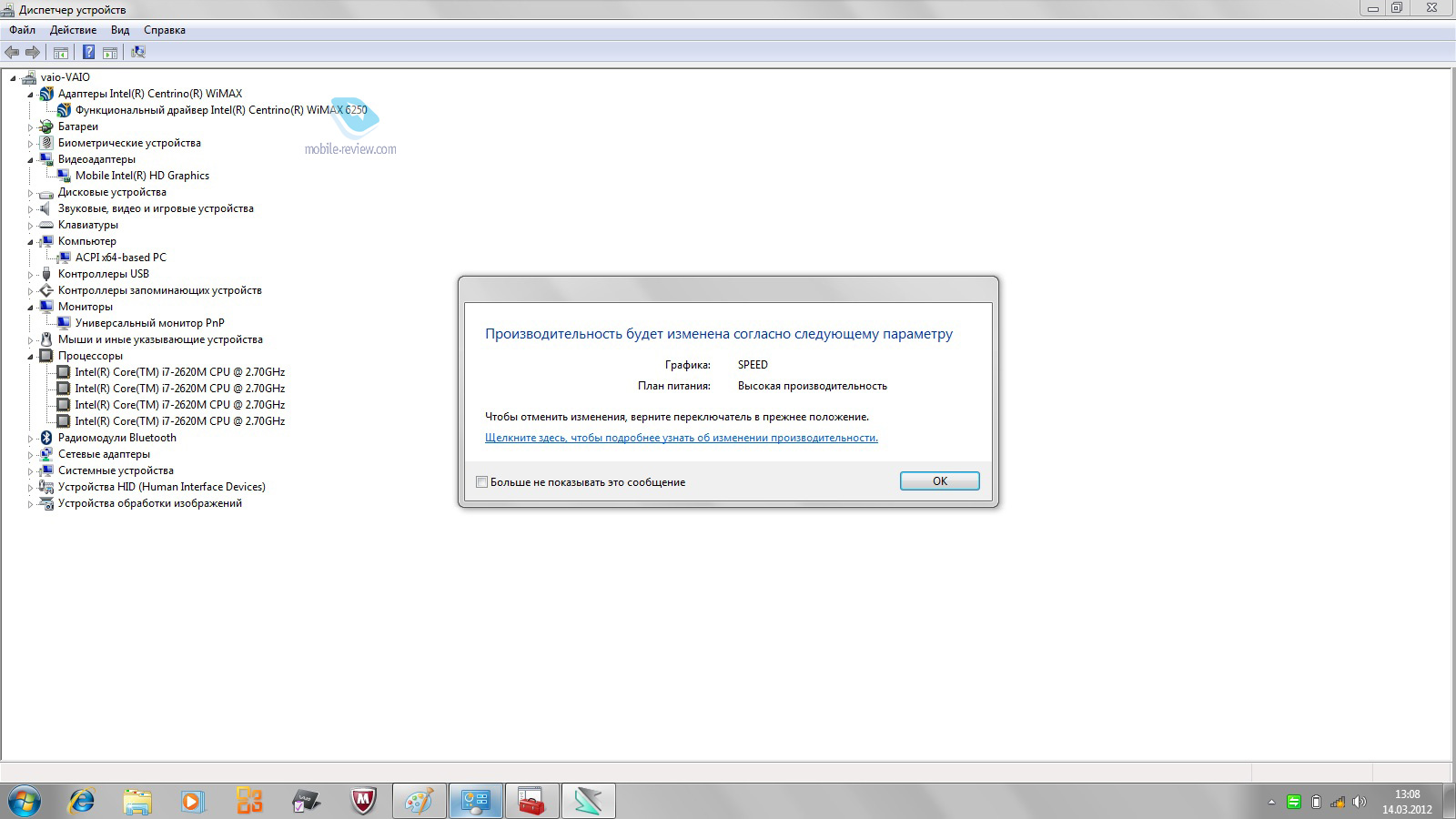Screen dimensions: 1456x819
Task: Click the Back arrow in the toolbar
Action: (12, 52)
